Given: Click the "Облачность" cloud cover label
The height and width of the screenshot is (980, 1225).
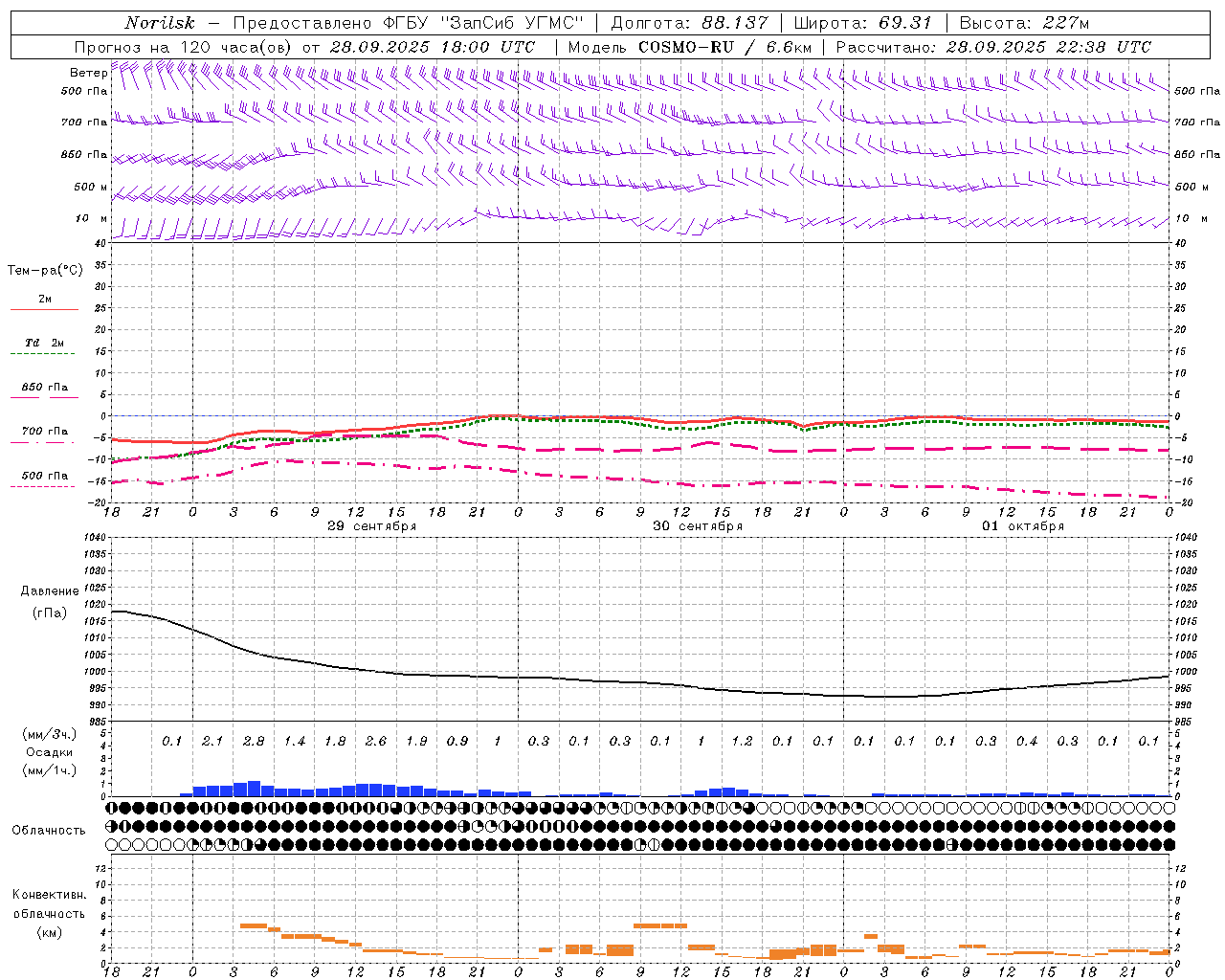Looking at the screenshot, I should (x=49, y=830).
